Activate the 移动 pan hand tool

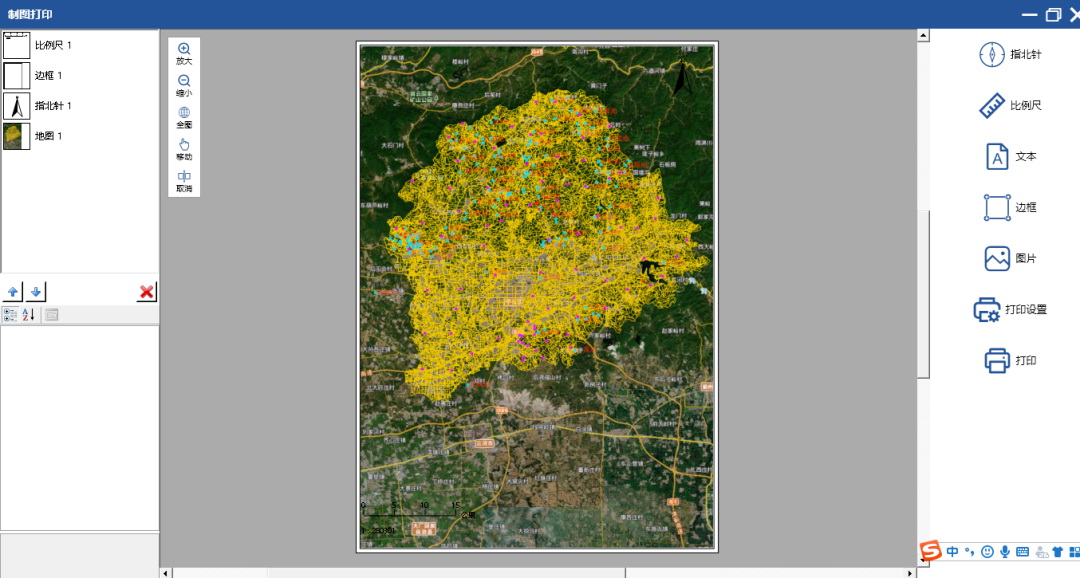(184, 149)
